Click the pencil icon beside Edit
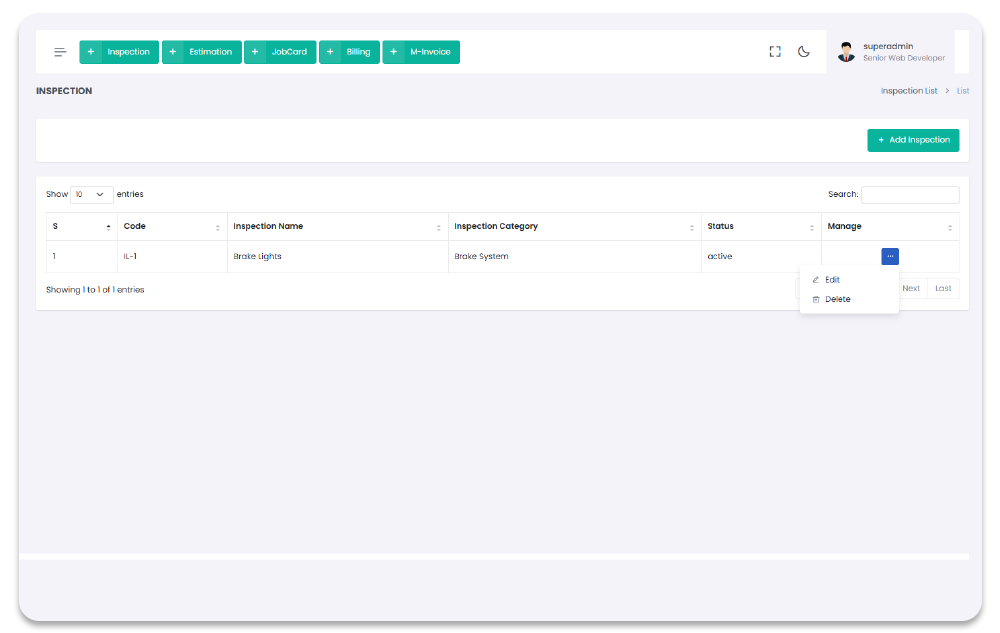1000x633 pixels. point(816,280)
